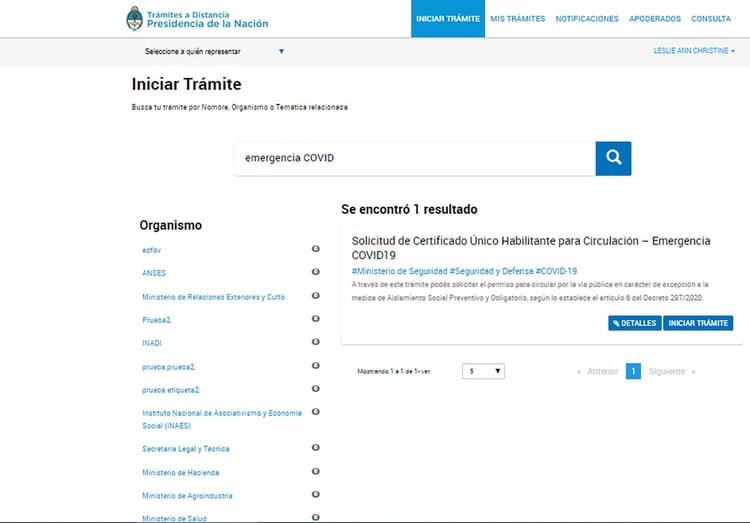Image resolution: width=750 pixels, height=523 pixels.
Task: Click the count badge beside Ministerio de Agroindustria
Action: [x=316, y=495]
